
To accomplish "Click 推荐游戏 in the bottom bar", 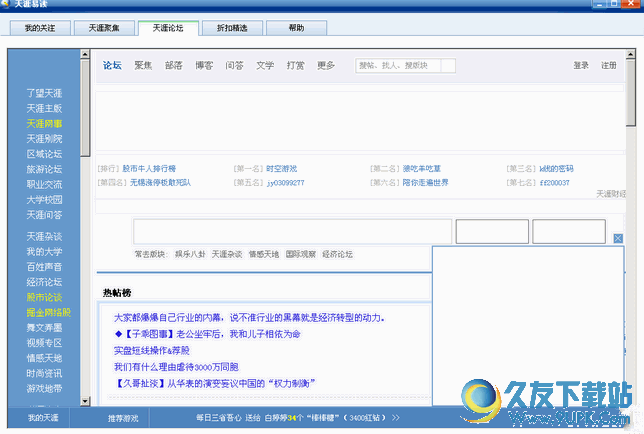I will [123, 418].
